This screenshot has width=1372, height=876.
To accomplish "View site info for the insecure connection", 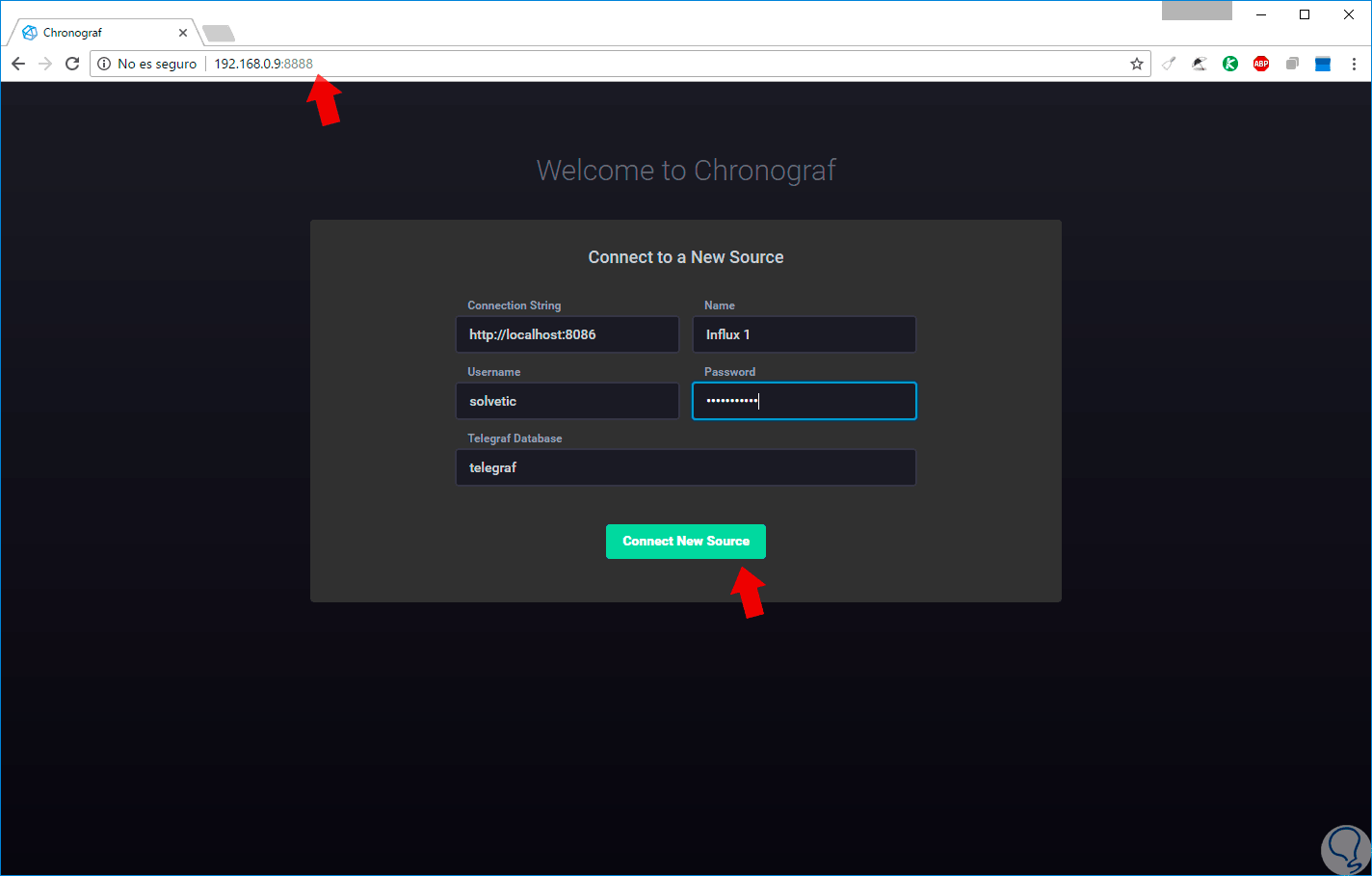I will [104, 64].
